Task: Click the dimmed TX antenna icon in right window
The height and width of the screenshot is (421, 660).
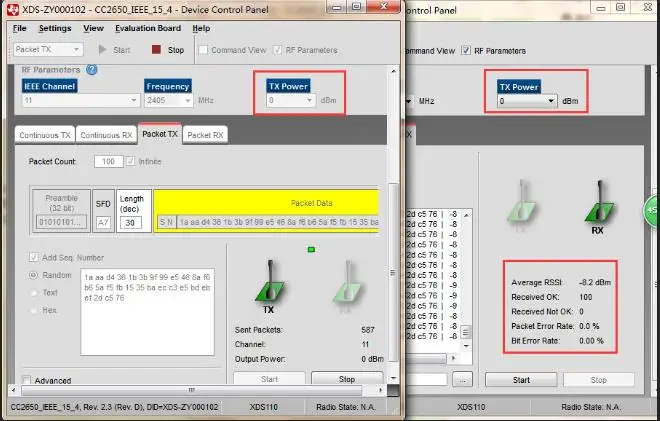Action: (x=522, y=203)
